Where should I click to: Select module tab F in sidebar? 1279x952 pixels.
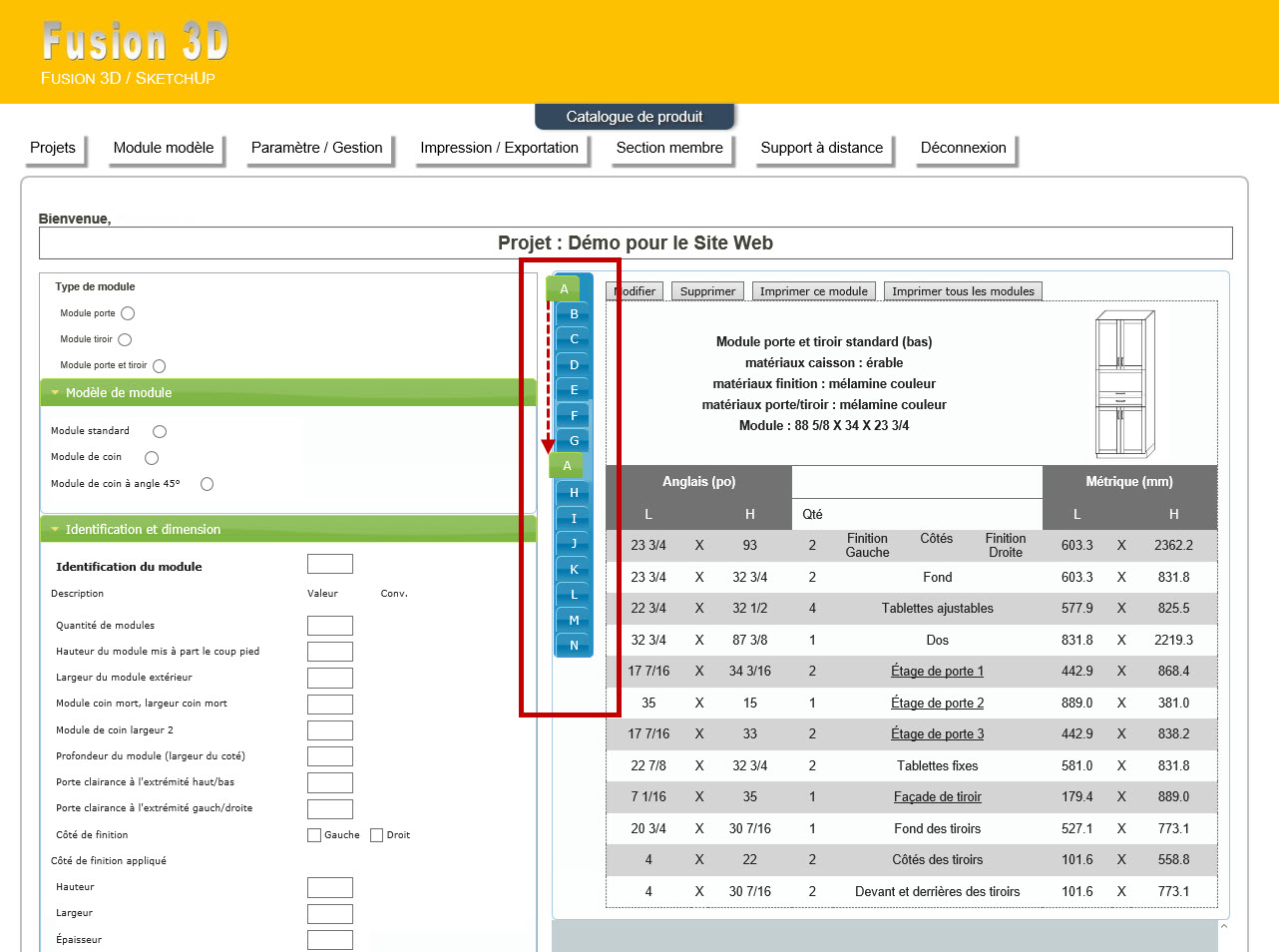574,416
